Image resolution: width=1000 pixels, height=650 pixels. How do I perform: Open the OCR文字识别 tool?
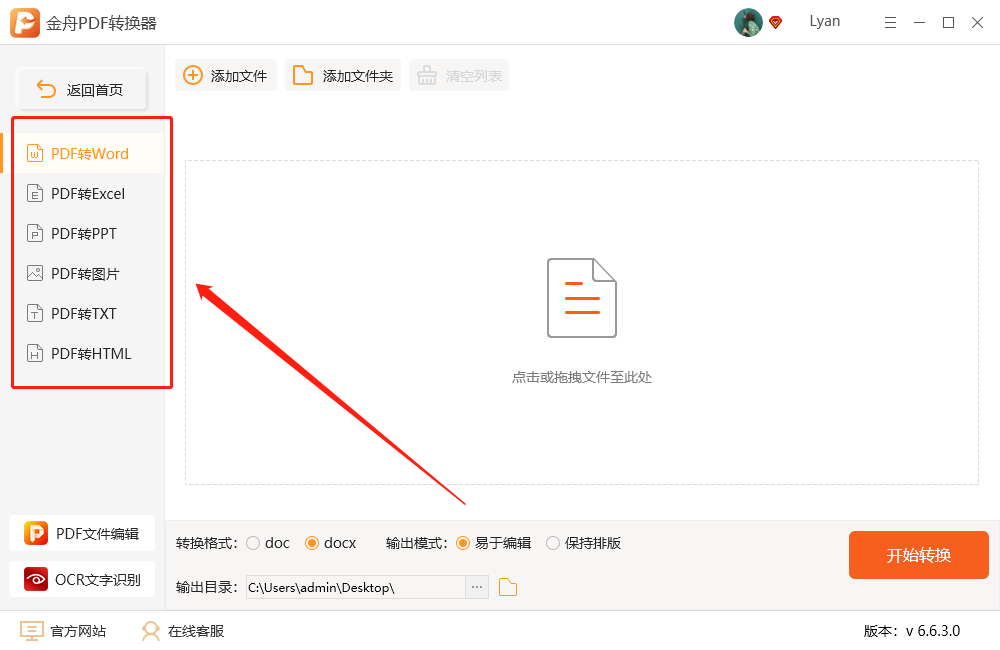click(82, 579)
